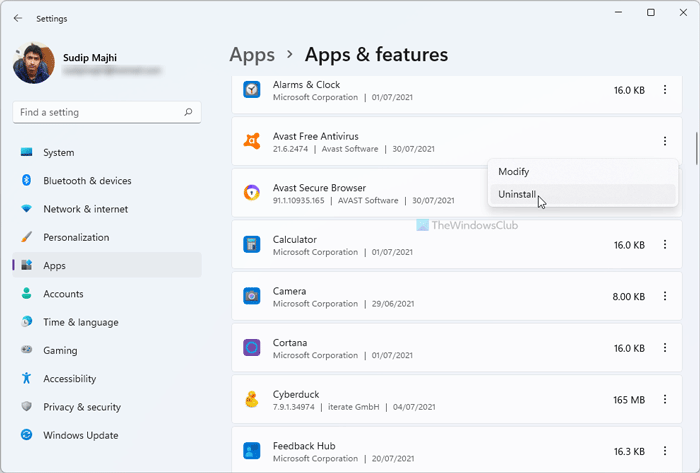Click the Avast Secure Browser icon
The height and width of the screenshot is (473, 700).
(252, 193)
